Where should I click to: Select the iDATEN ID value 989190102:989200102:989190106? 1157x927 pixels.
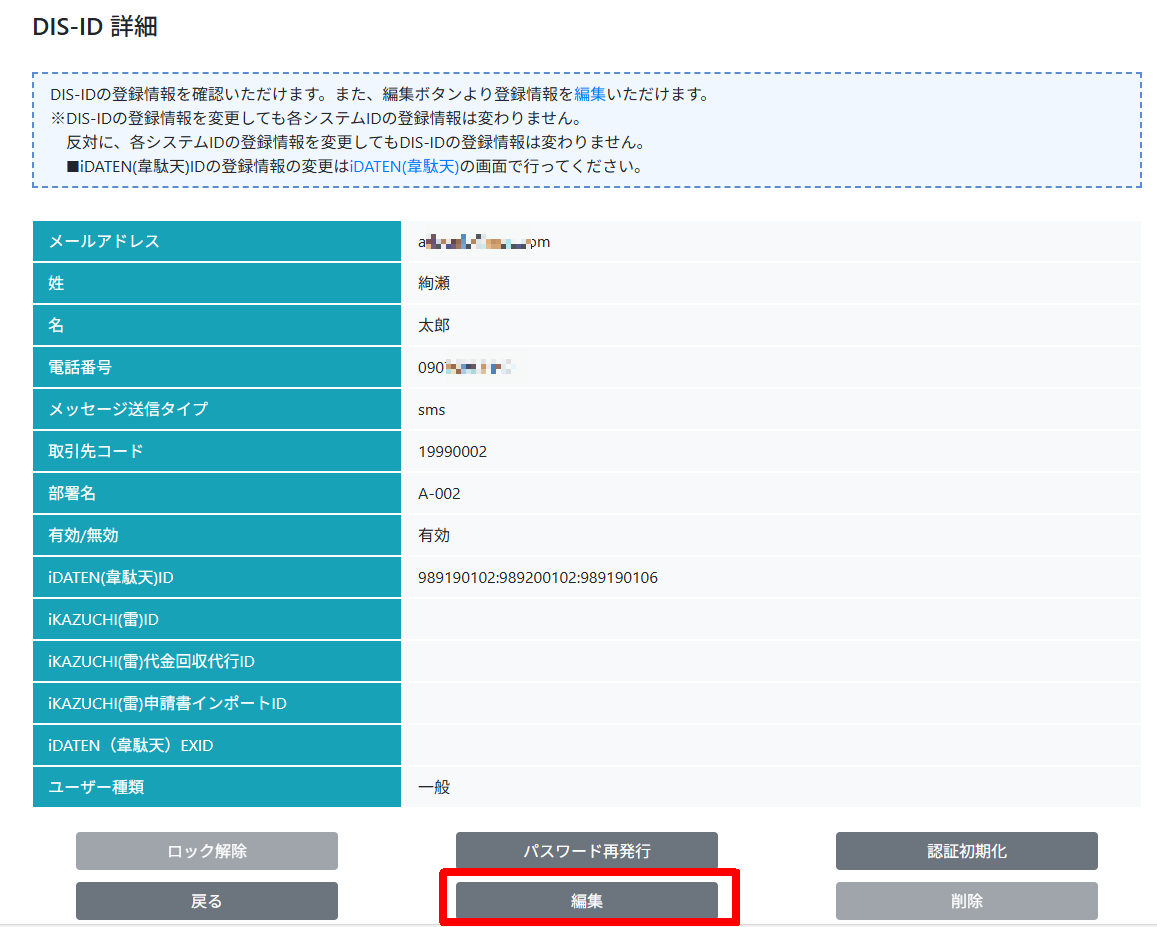tap(537, 578)
